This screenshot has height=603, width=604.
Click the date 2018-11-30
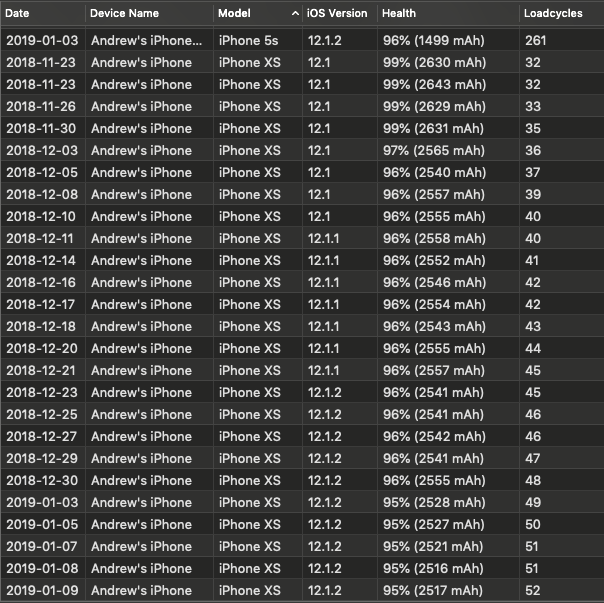pyautogui.click(x=41, y=128)
